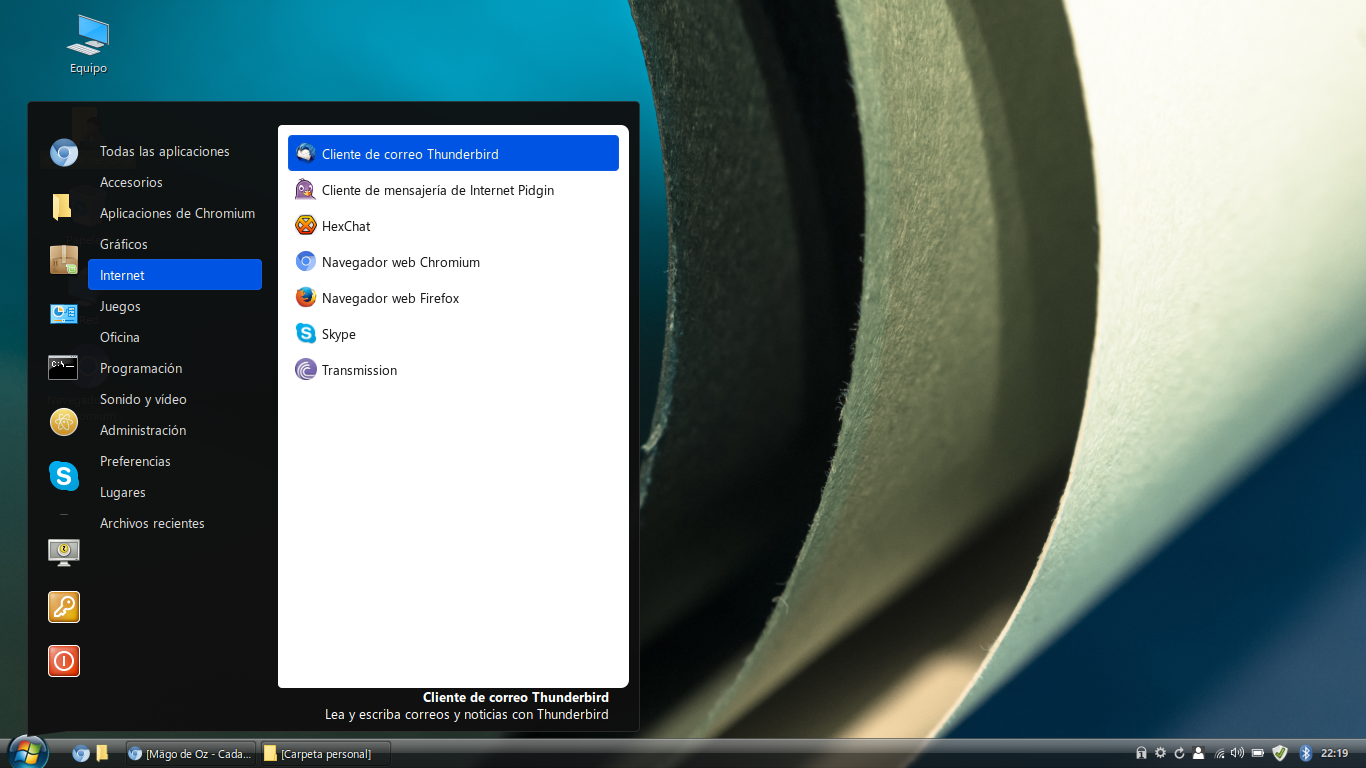Screen dimensions: 1366x768
Task: Open the file manager folder favorite
Action: 64,207
